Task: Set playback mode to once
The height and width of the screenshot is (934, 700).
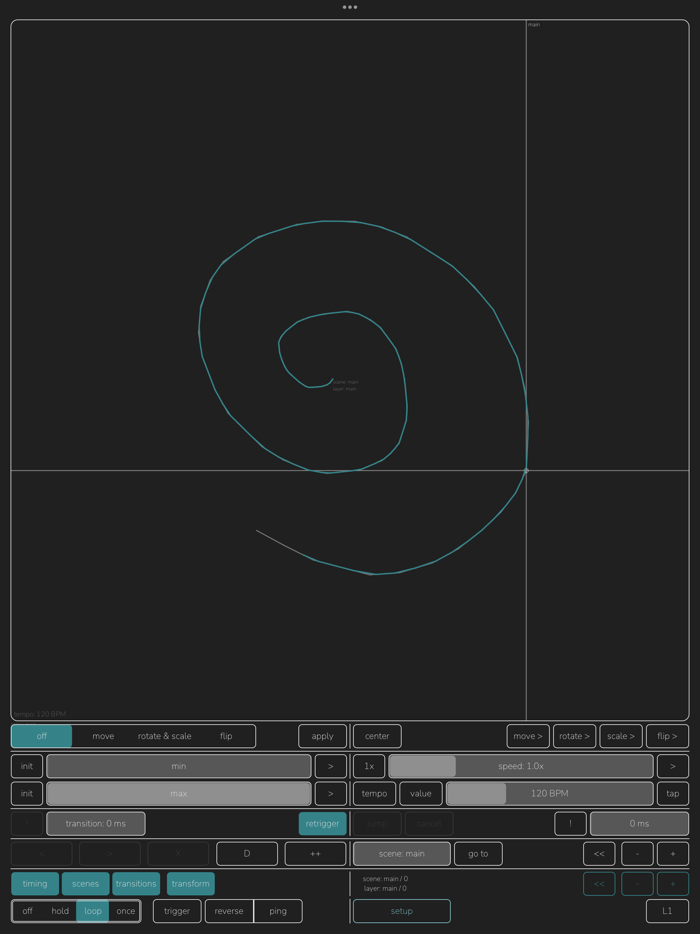Action: [125, 911]
